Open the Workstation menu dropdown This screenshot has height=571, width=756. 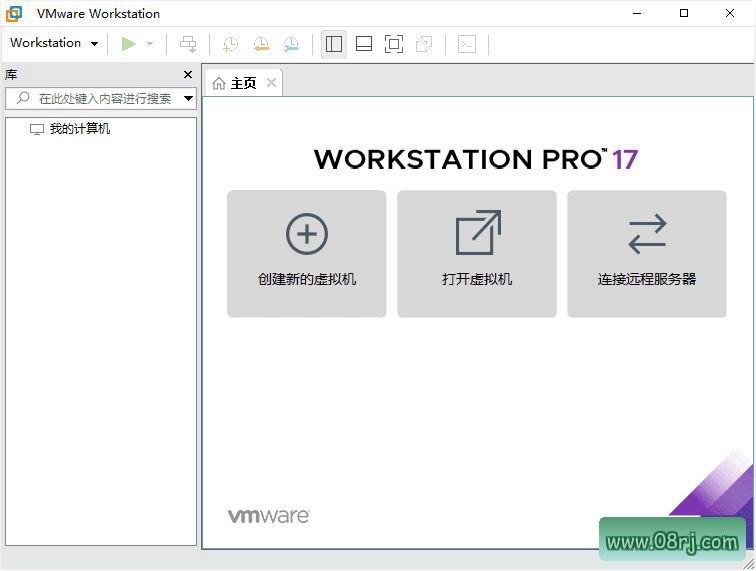[54, 43]
